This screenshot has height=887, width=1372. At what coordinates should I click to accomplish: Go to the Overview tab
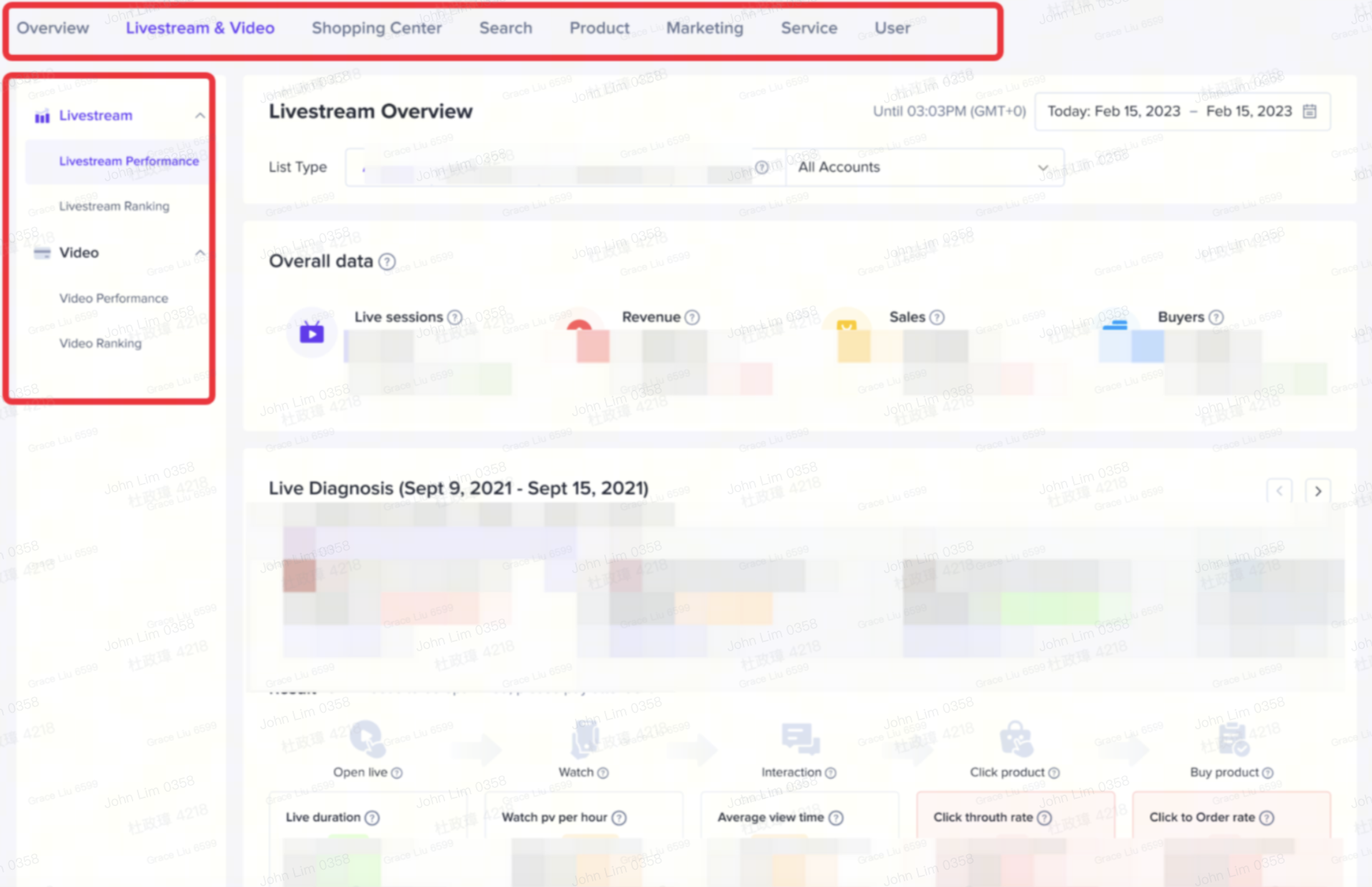53,28
